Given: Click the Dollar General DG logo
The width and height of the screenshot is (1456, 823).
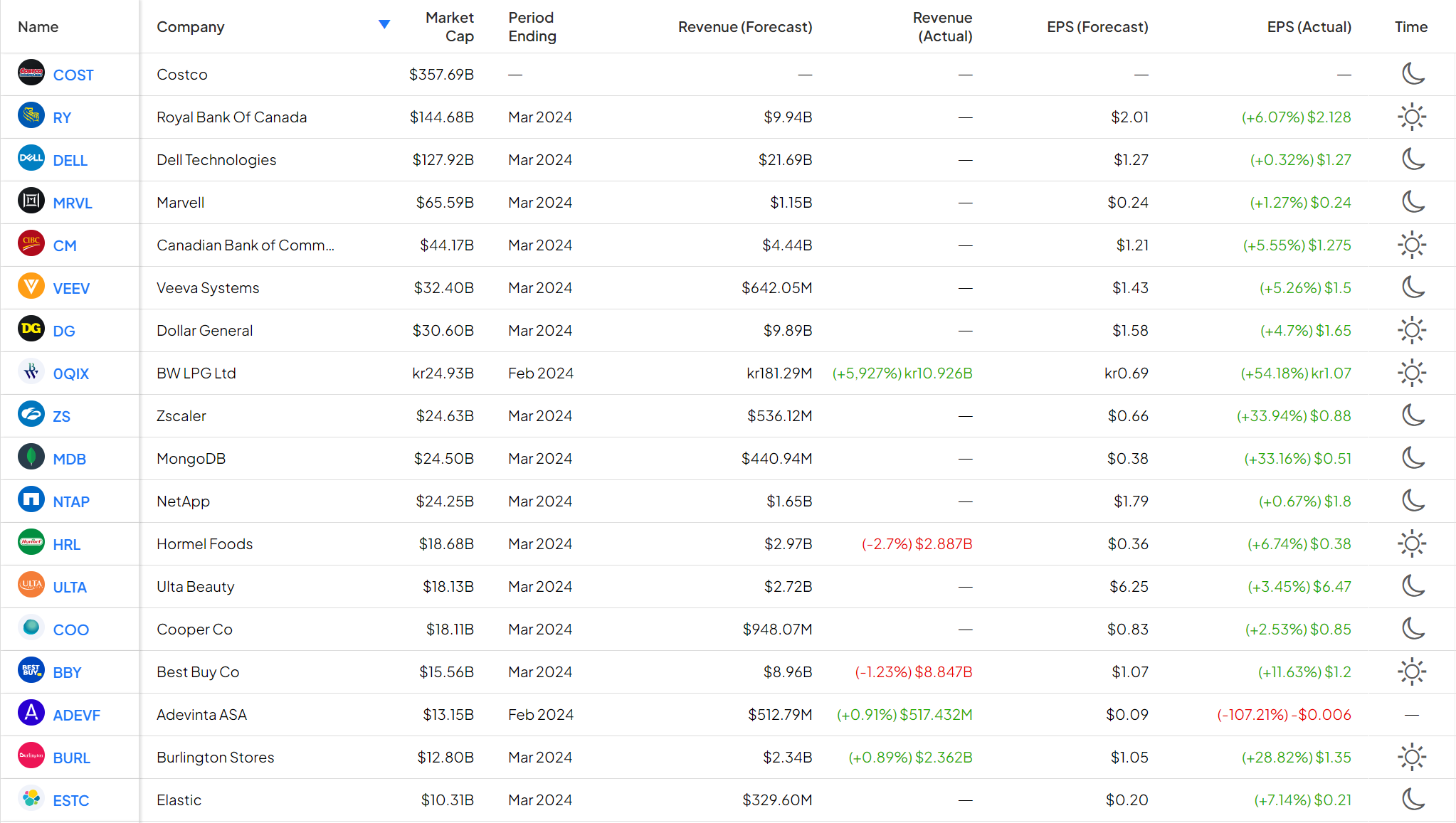Looking at the screenshot, I should [x=31, y=329].
